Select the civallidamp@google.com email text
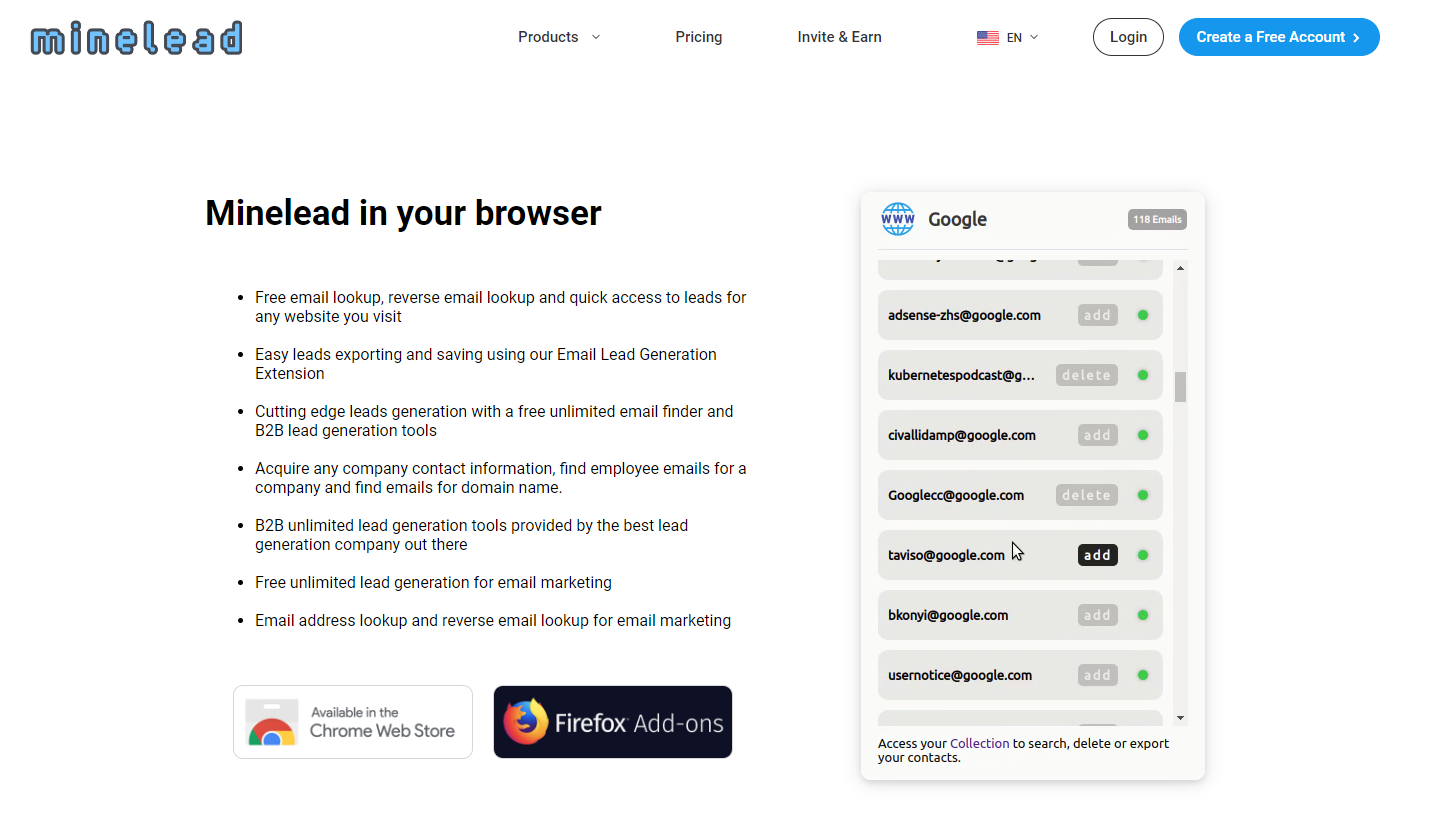 coord(962,435)
